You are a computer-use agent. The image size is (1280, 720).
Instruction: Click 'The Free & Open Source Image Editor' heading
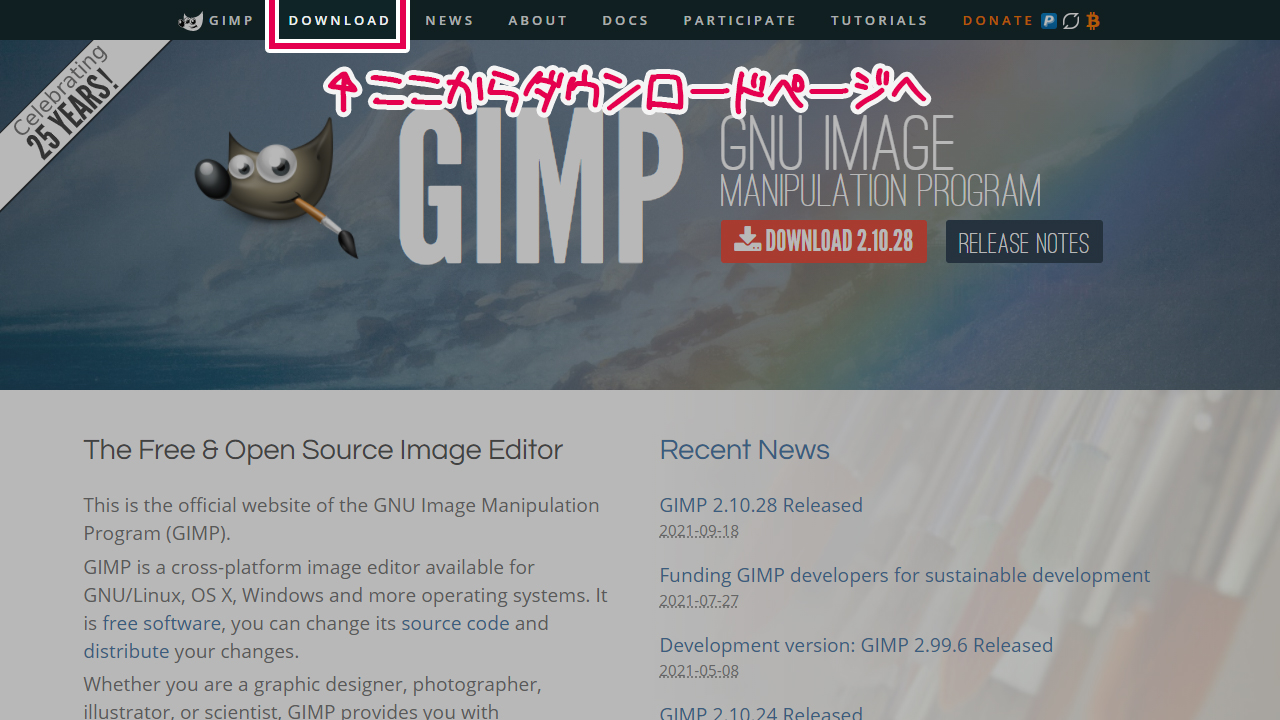323,450
